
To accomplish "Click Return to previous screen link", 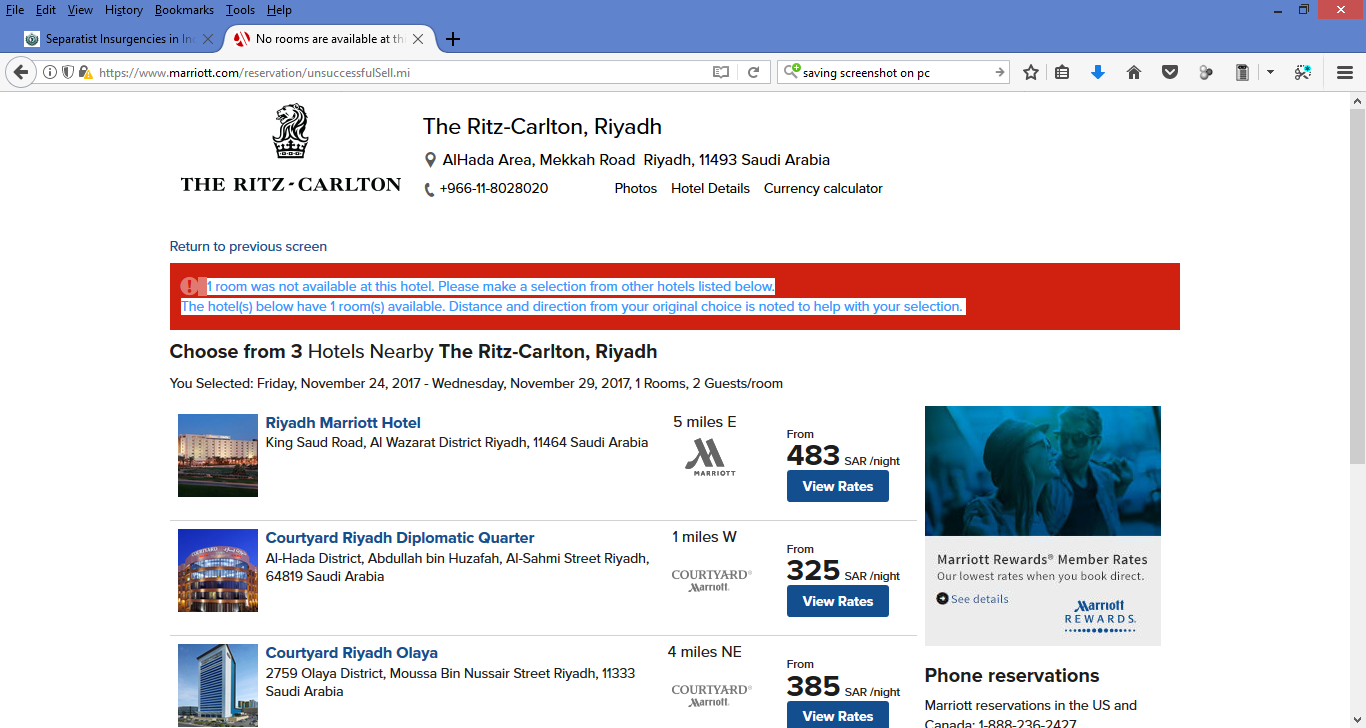I will tap(248, 246).
